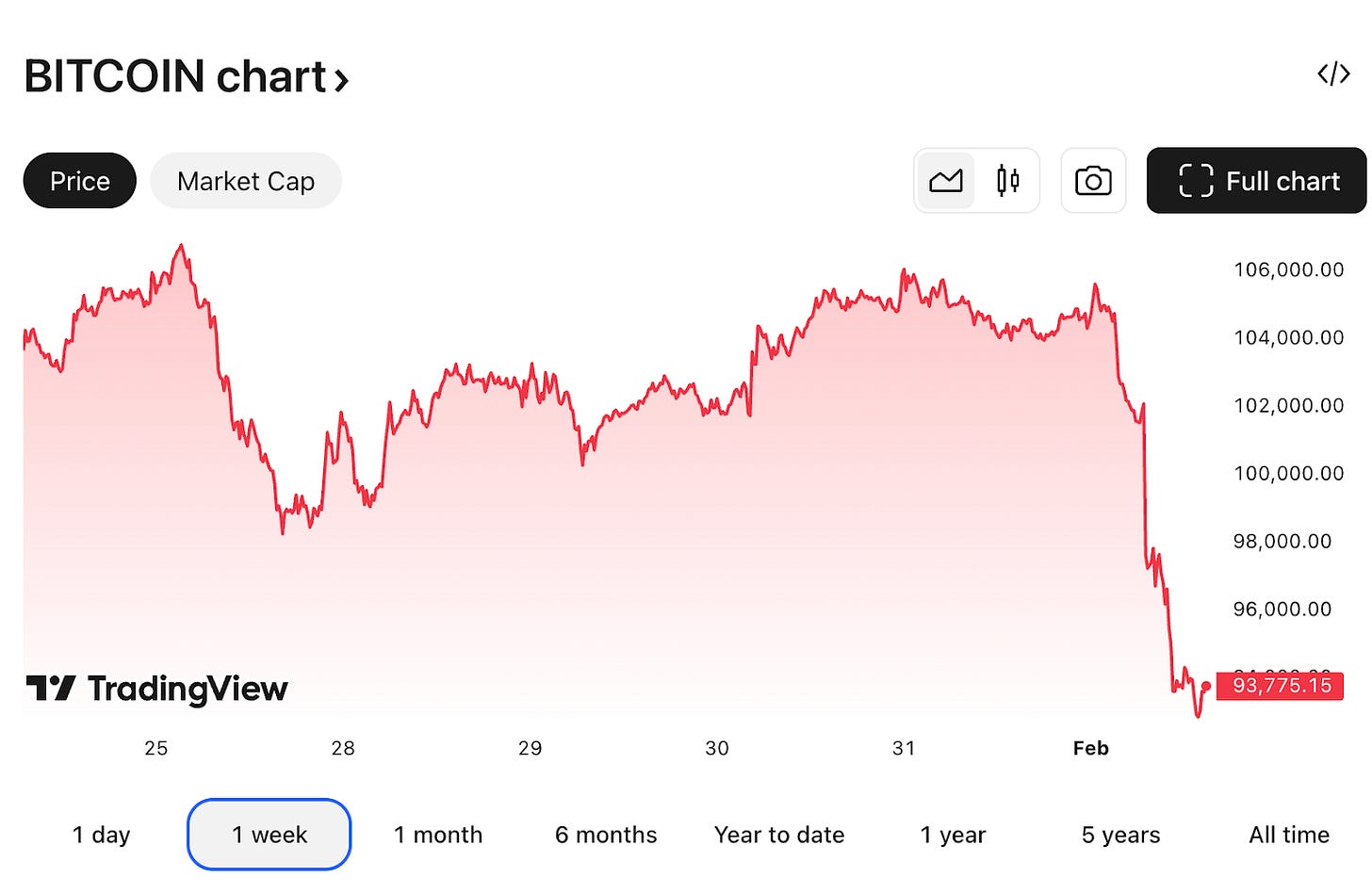
Task: Switch to the line chart view
Action: point(945,180)
